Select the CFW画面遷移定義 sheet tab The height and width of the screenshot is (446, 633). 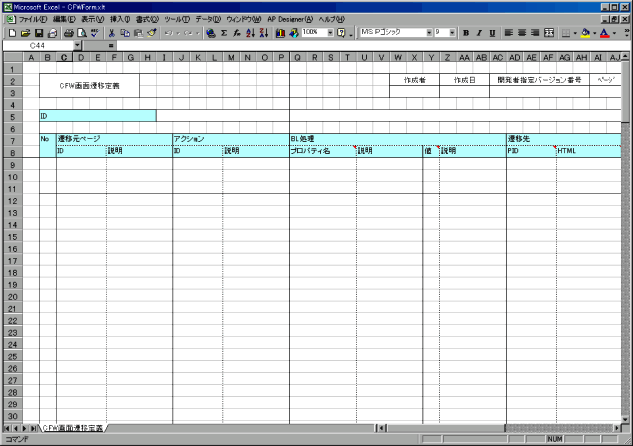click(x=73, y=428)
